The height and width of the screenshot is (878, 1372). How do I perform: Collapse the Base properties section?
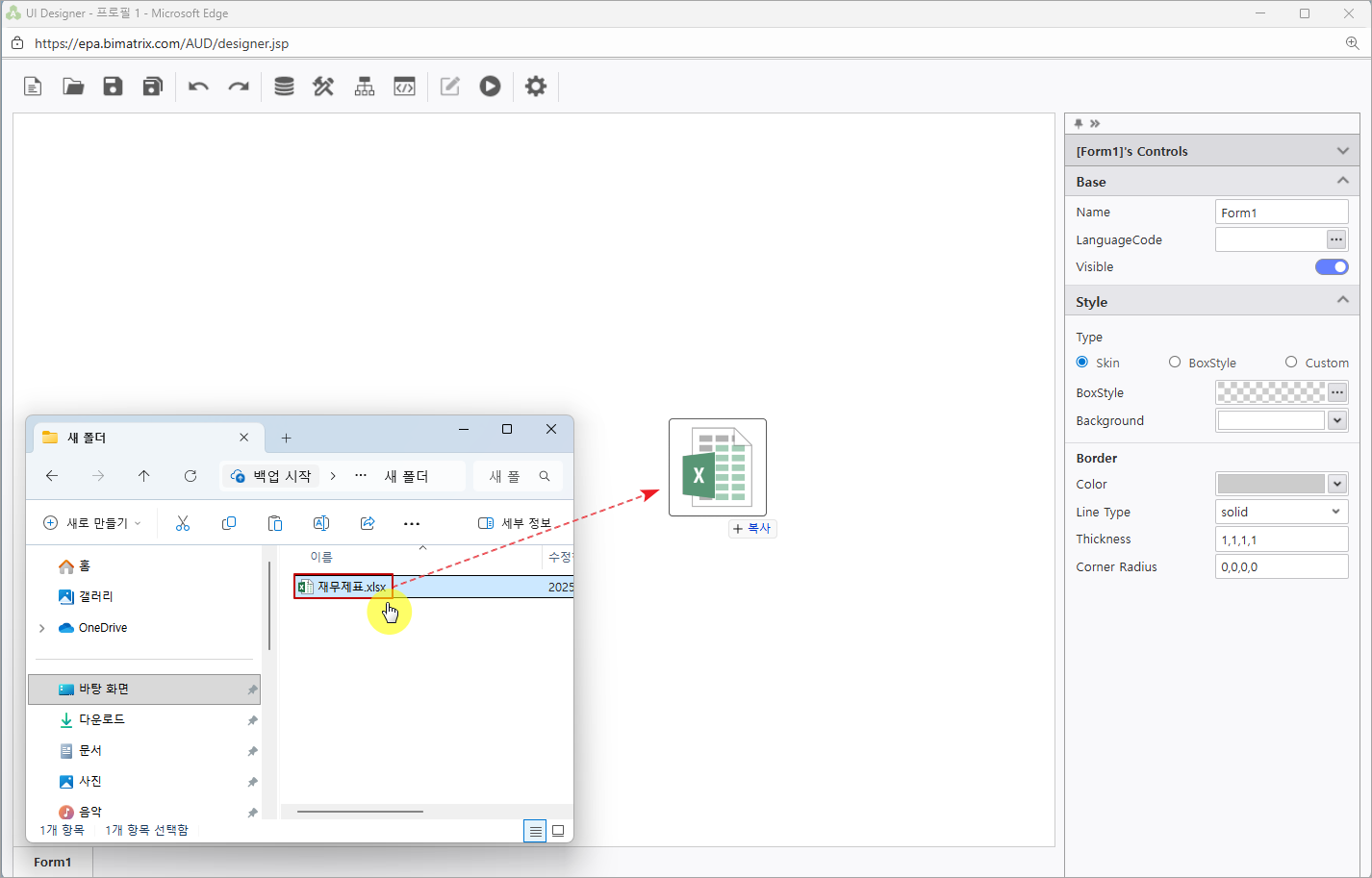coord(1342,181)
